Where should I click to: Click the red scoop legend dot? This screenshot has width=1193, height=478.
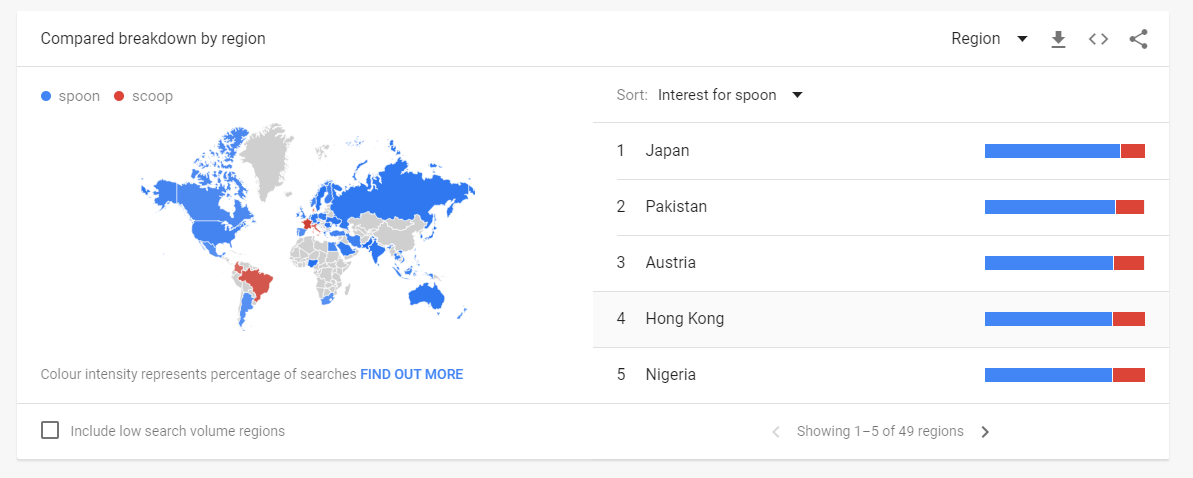[119, 97]
